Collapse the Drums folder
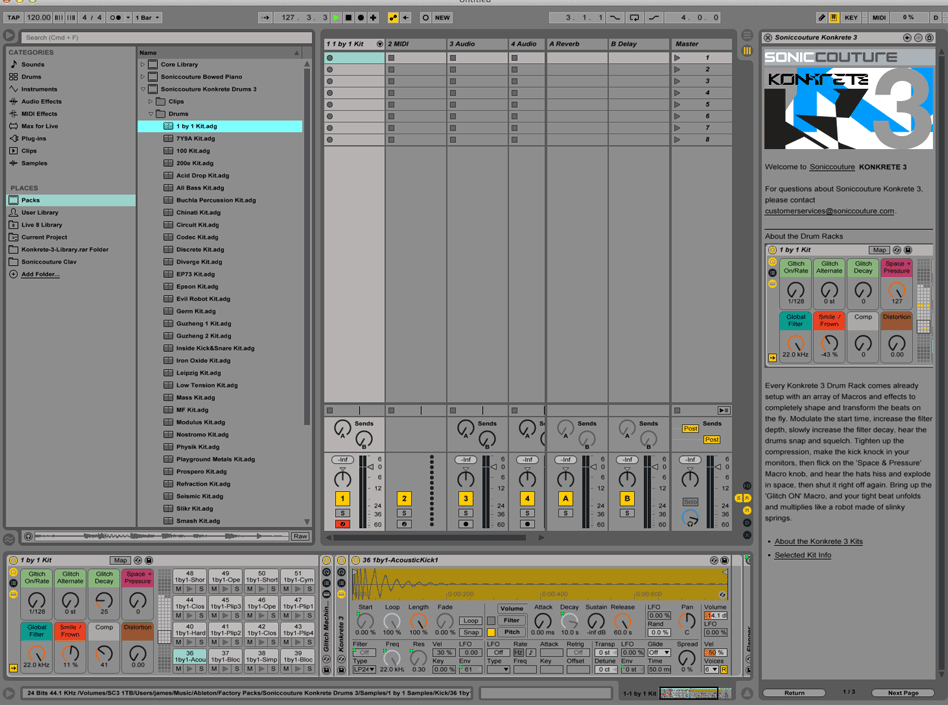 tap(151, 114)
